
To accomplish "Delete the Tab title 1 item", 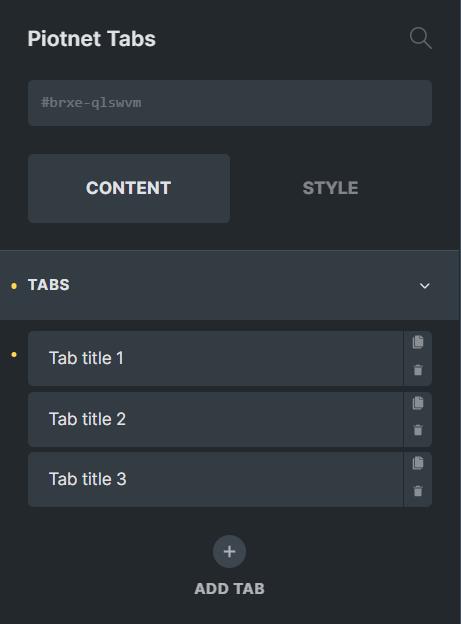I will (x=418, y=370).
